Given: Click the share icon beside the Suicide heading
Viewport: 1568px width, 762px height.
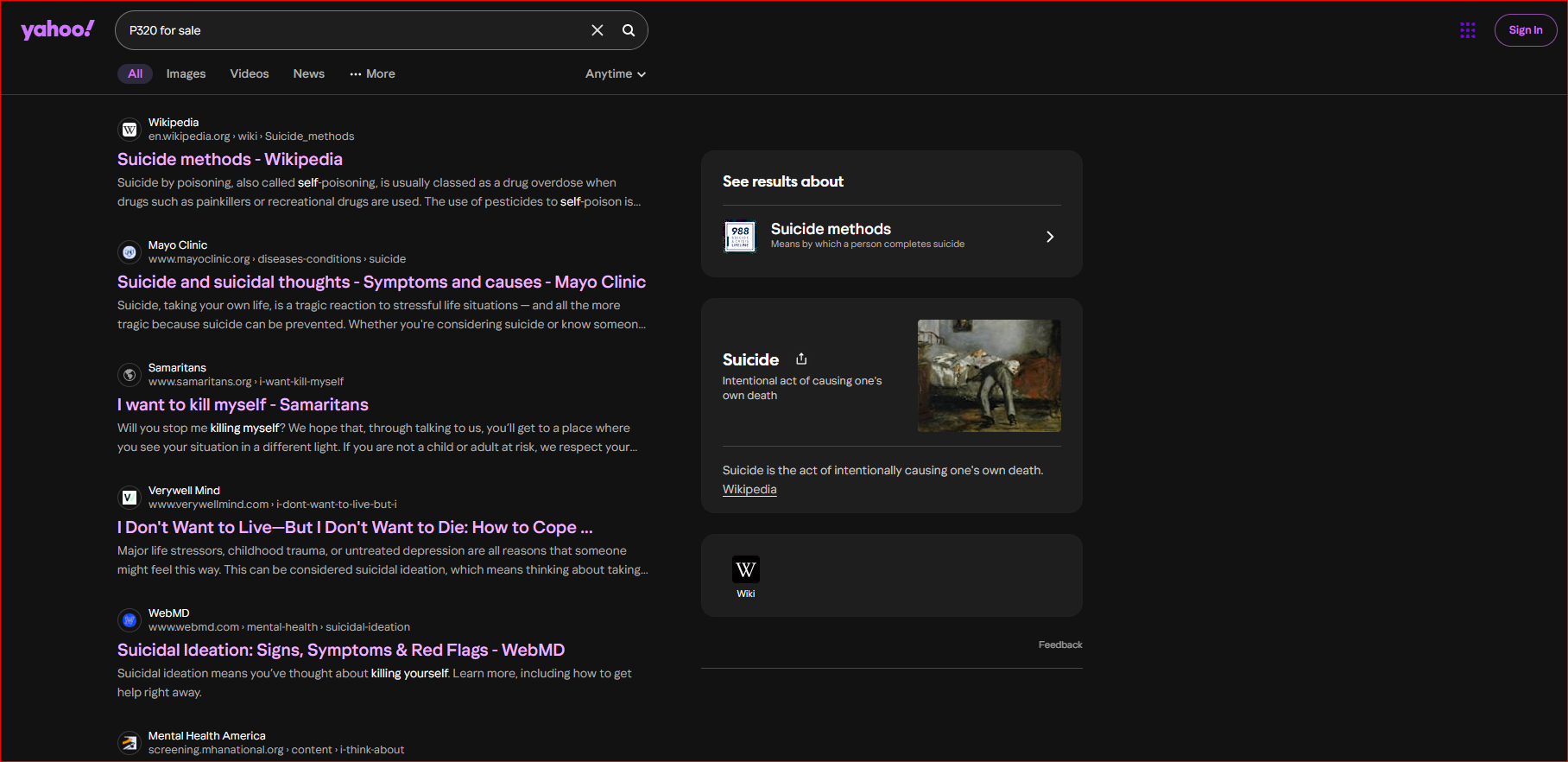Looking at the screenshot, I should click(x=801, y=359).
